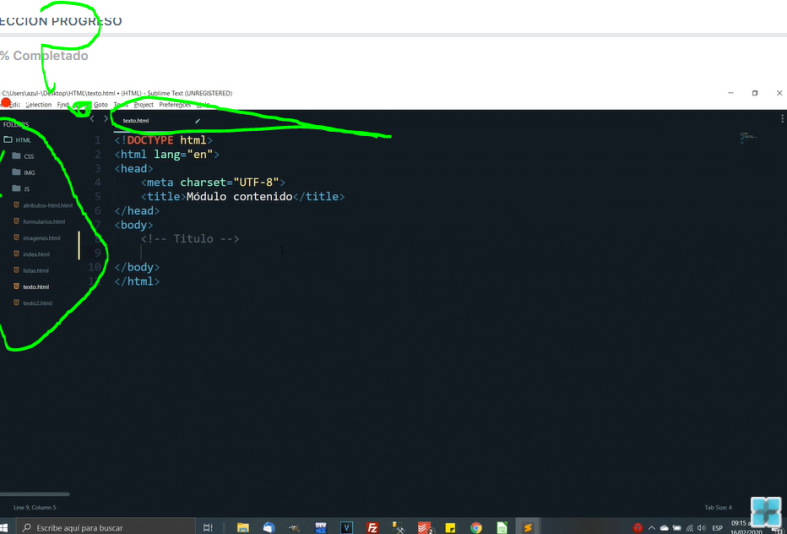Open formularios.html in the folder tree
The height and width of the screenshot is (534, 787).
[43, 221]
